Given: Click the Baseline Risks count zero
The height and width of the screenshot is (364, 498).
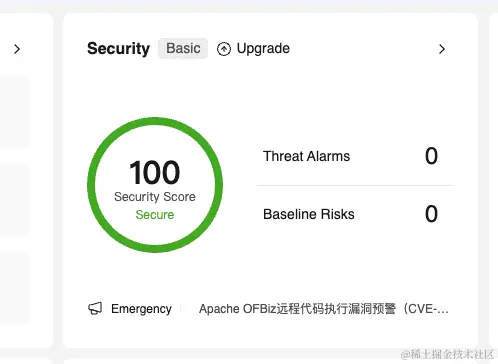Looking at the screenshot, I should (x=431, y=214).
